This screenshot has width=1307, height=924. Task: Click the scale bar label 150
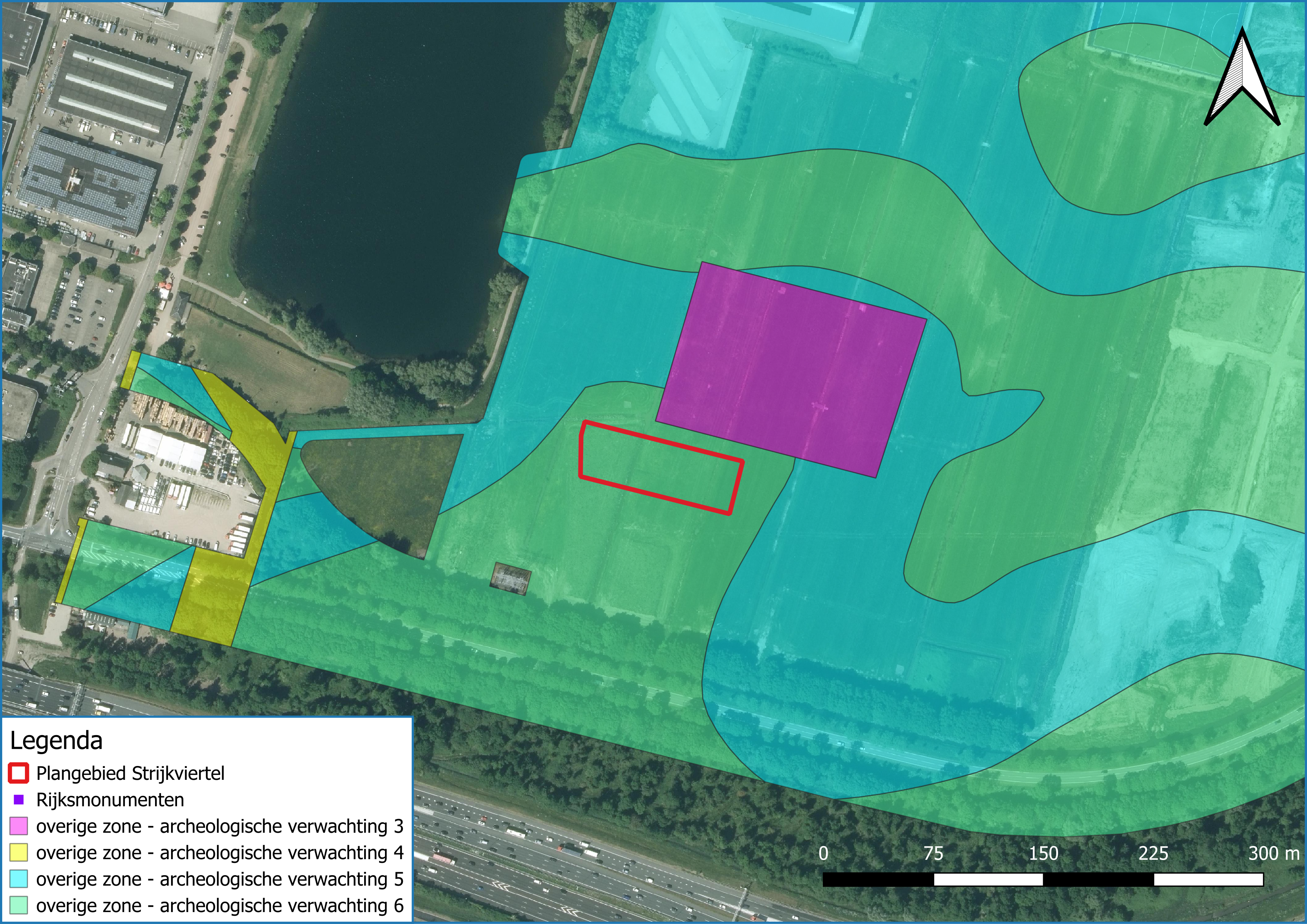click(x=1044, y=854)
